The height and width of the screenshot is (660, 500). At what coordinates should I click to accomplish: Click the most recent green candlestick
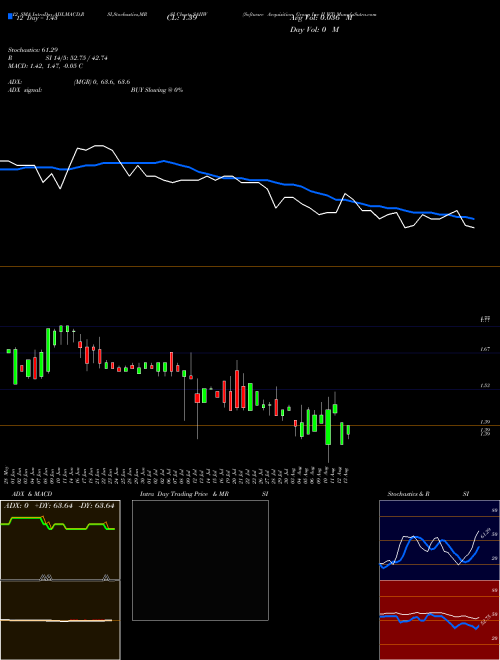tap(348, 431)
